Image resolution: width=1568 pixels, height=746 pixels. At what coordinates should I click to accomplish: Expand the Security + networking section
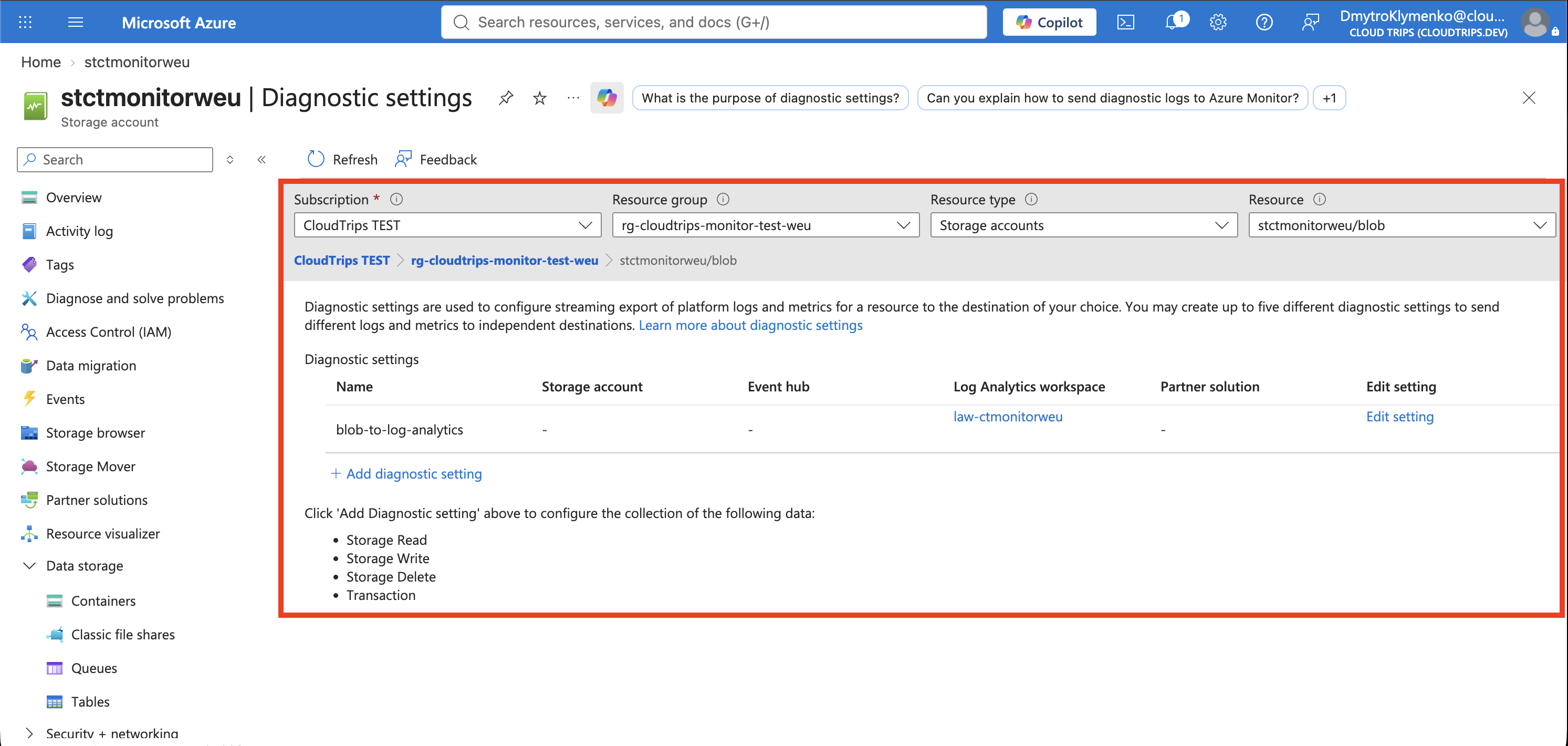[29, 733]
